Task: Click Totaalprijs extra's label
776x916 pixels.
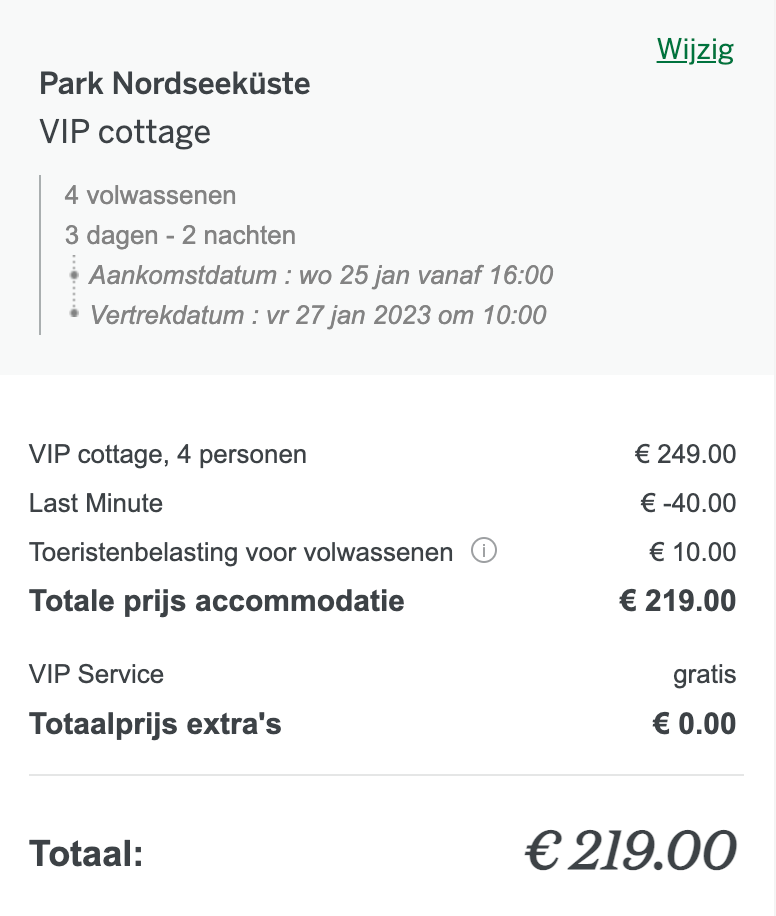Action: pyautogui.click(x=155, y=724)
